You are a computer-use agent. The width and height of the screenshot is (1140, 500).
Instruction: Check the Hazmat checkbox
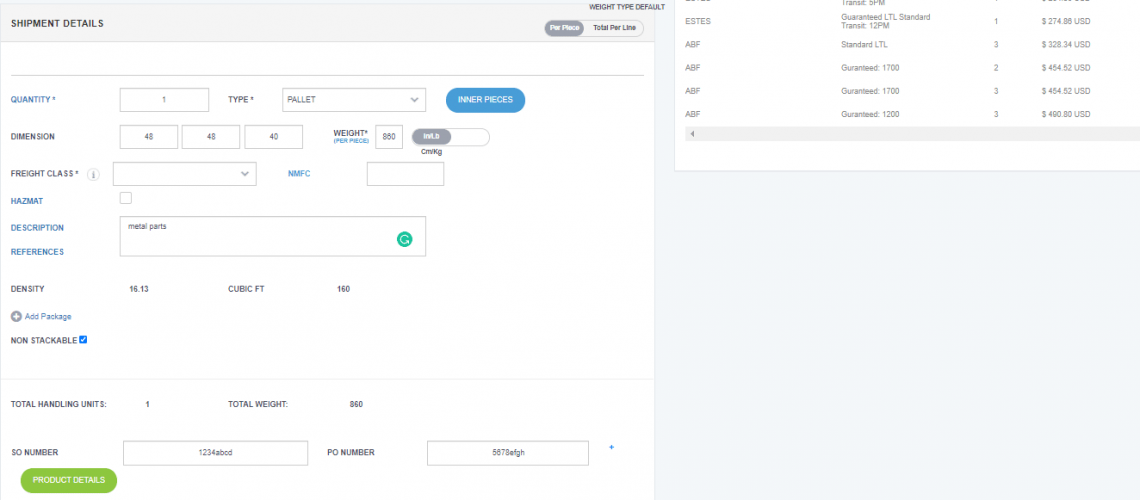(125, 198)
